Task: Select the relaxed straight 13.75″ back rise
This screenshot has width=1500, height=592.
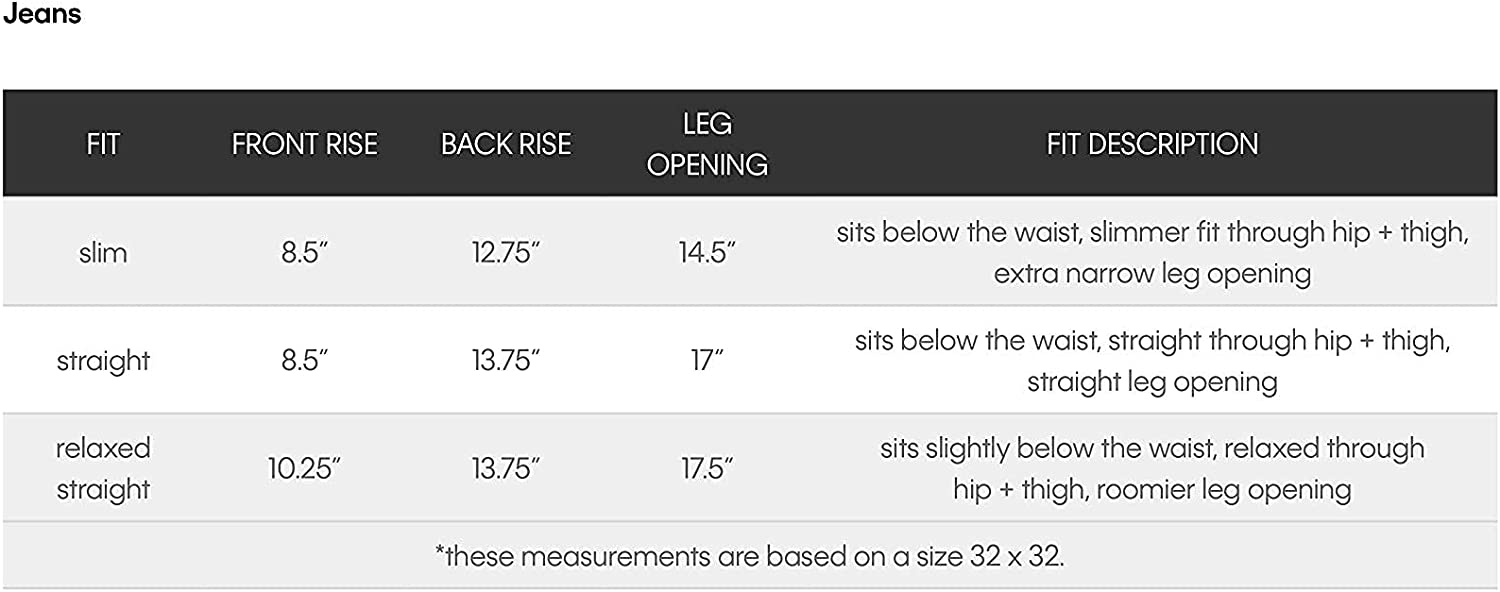Action: 506,468
